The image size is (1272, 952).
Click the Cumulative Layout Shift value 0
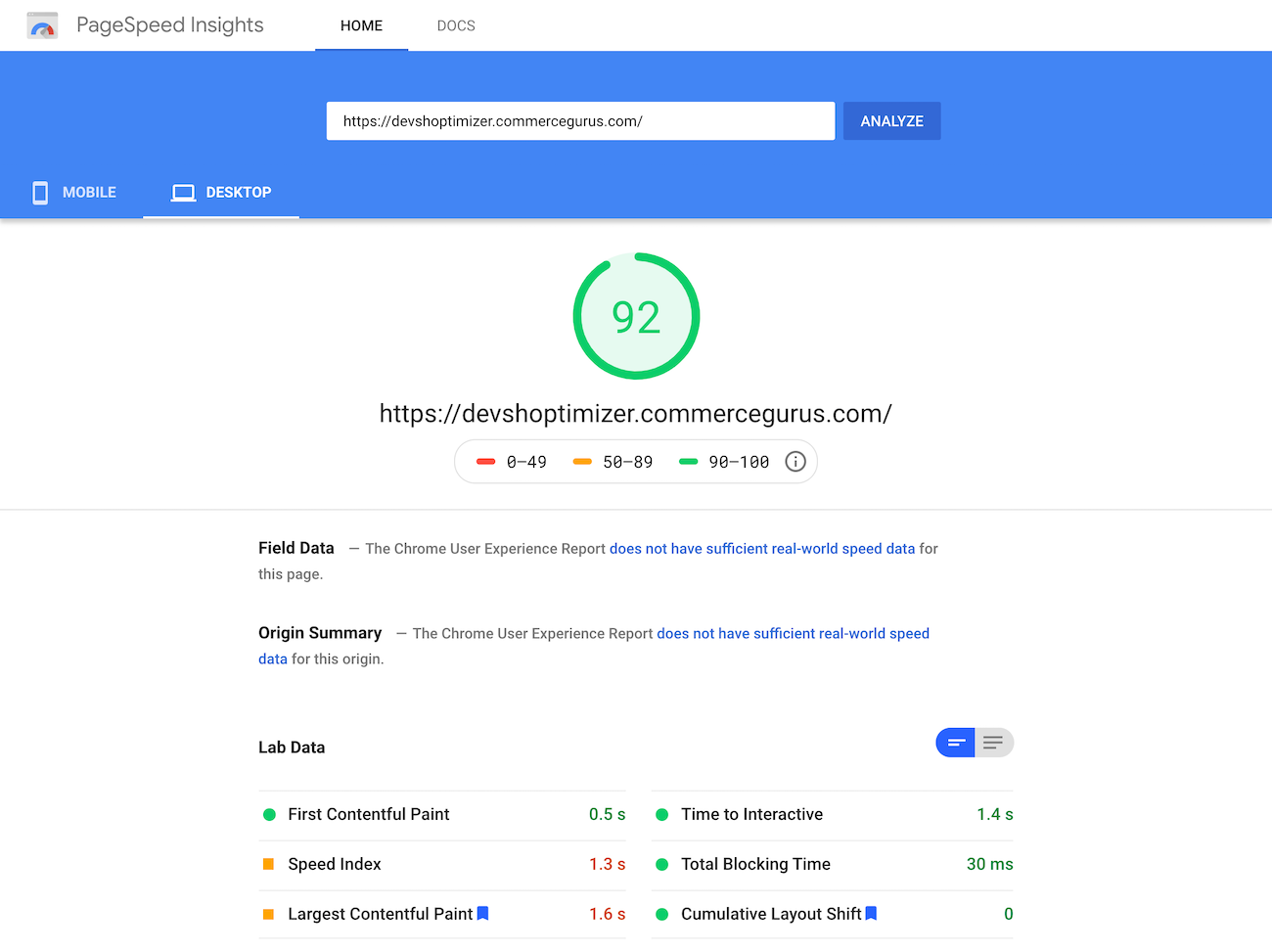tap(1009, 914)
